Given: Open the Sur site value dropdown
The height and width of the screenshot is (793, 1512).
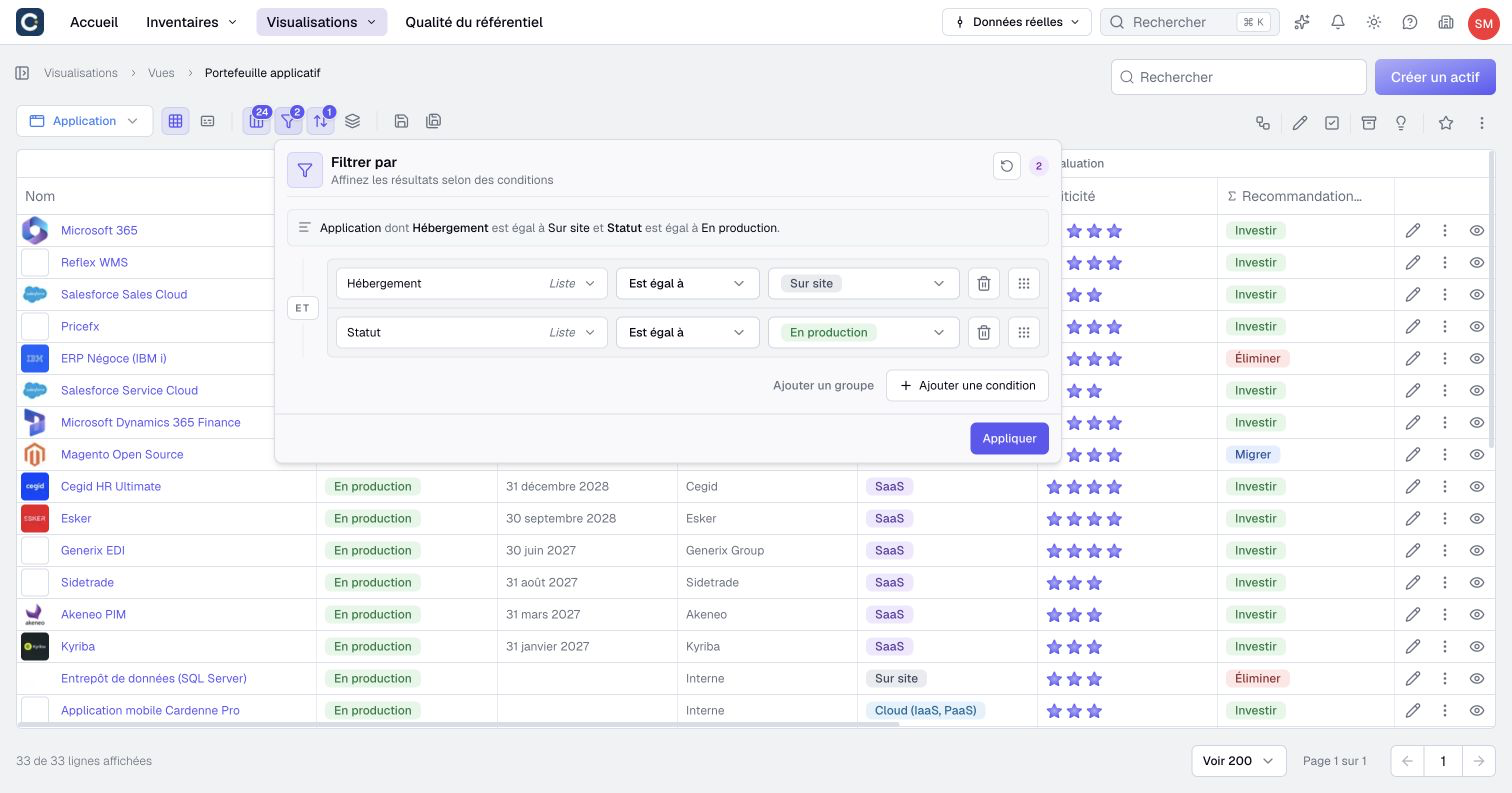Looking at the screenshot, I should point(864,283).
